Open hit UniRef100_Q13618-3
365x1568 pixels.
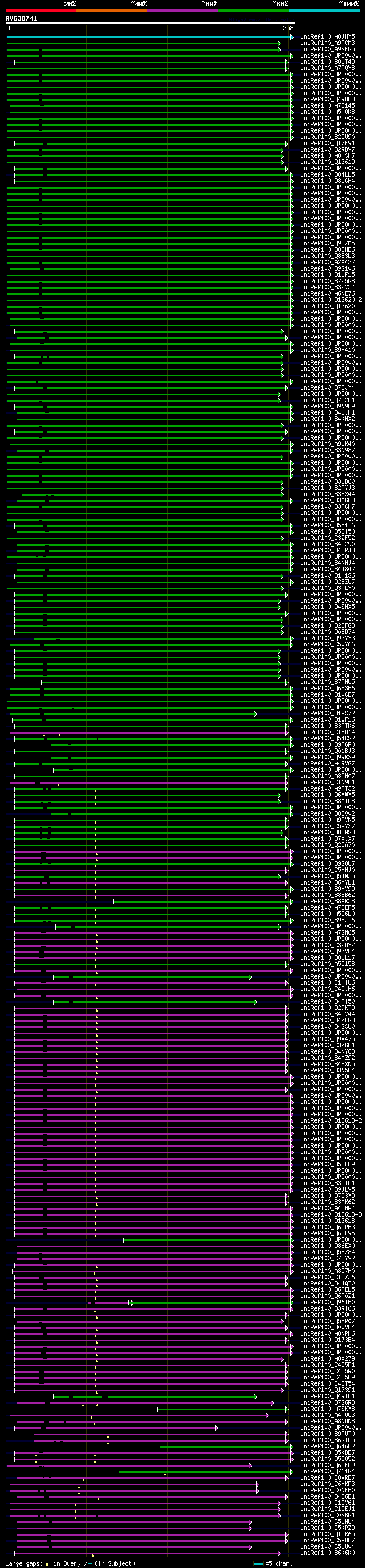(x=331, y=1214)
